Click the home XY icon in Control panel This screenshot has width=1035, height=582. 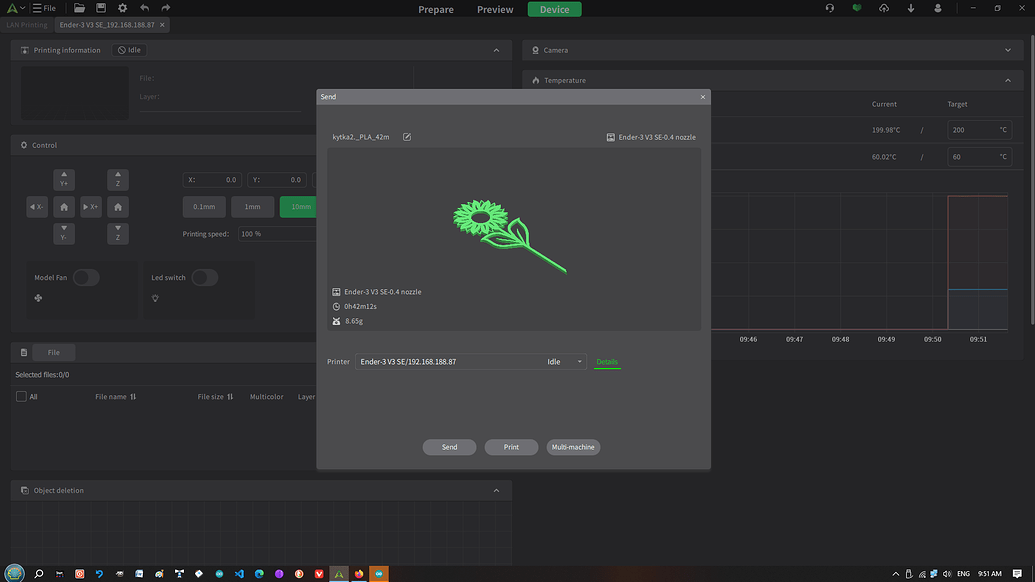click(64, 206)
